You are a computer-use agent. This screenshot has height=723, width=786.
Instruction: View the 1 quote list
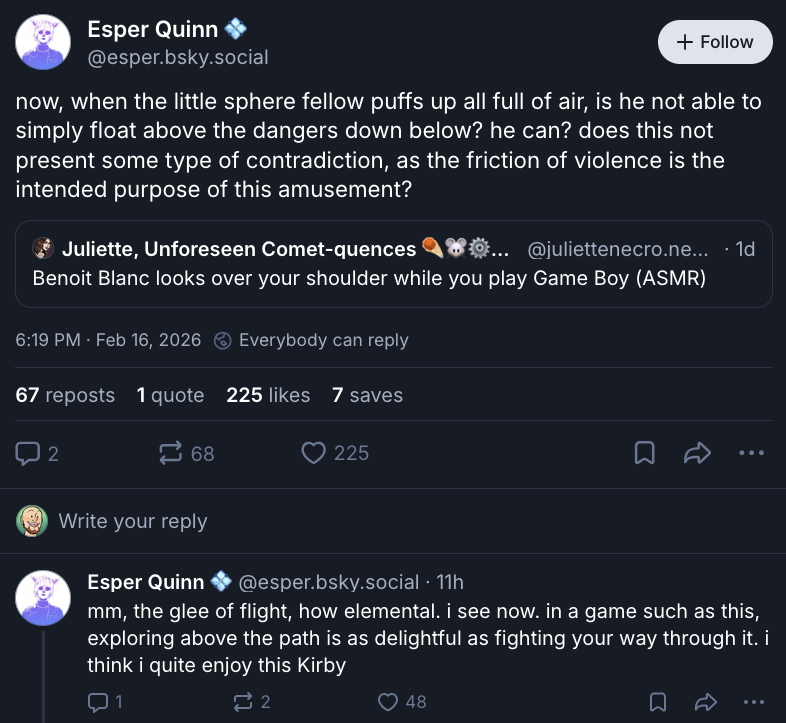170,395
